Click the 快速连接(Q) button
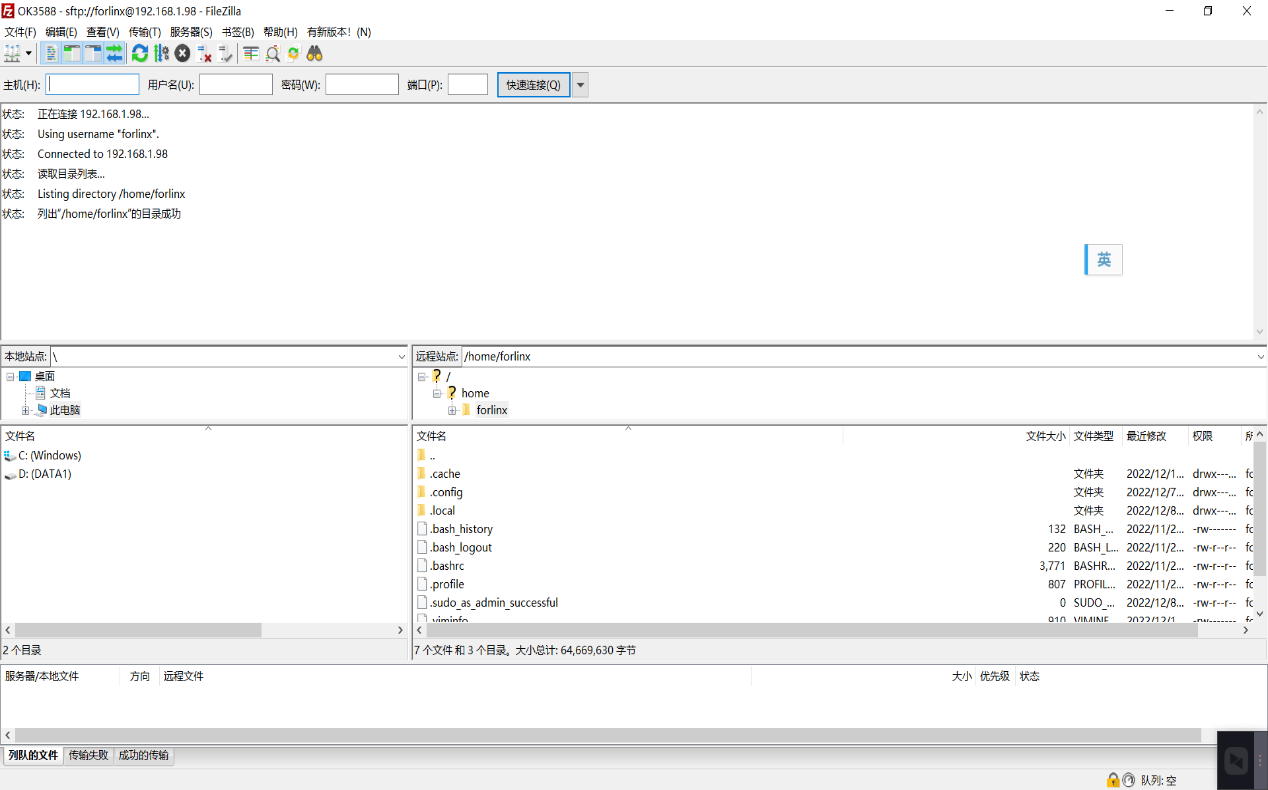 click(x=534, y=85)
